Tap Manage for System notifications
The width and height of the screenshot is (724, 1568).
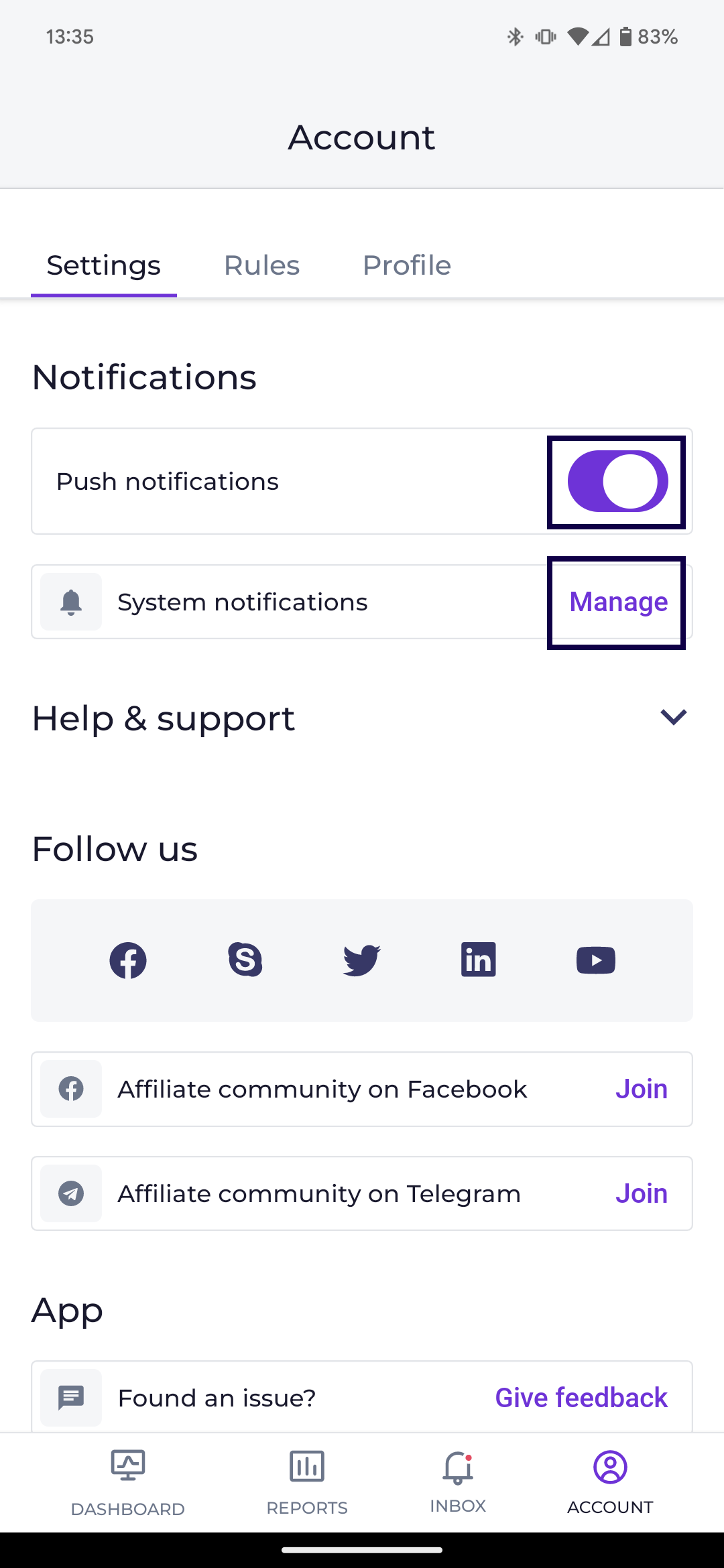click(x=618, y=602)
